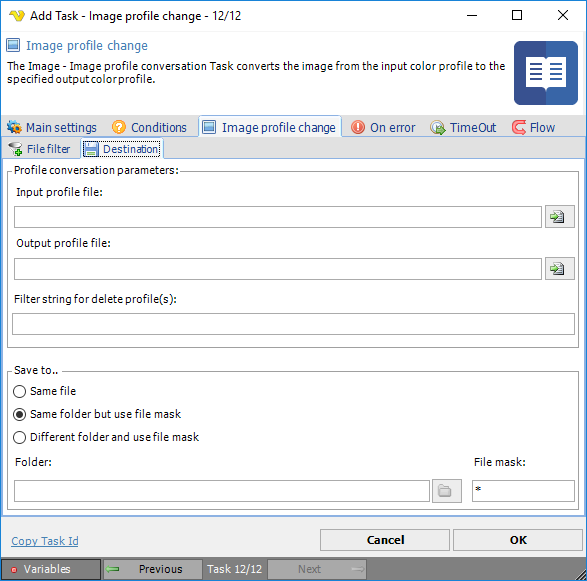Open the Conditions tab
Image resolution: width=587 pixels, height=581 pixels.
tap(149, 127)
